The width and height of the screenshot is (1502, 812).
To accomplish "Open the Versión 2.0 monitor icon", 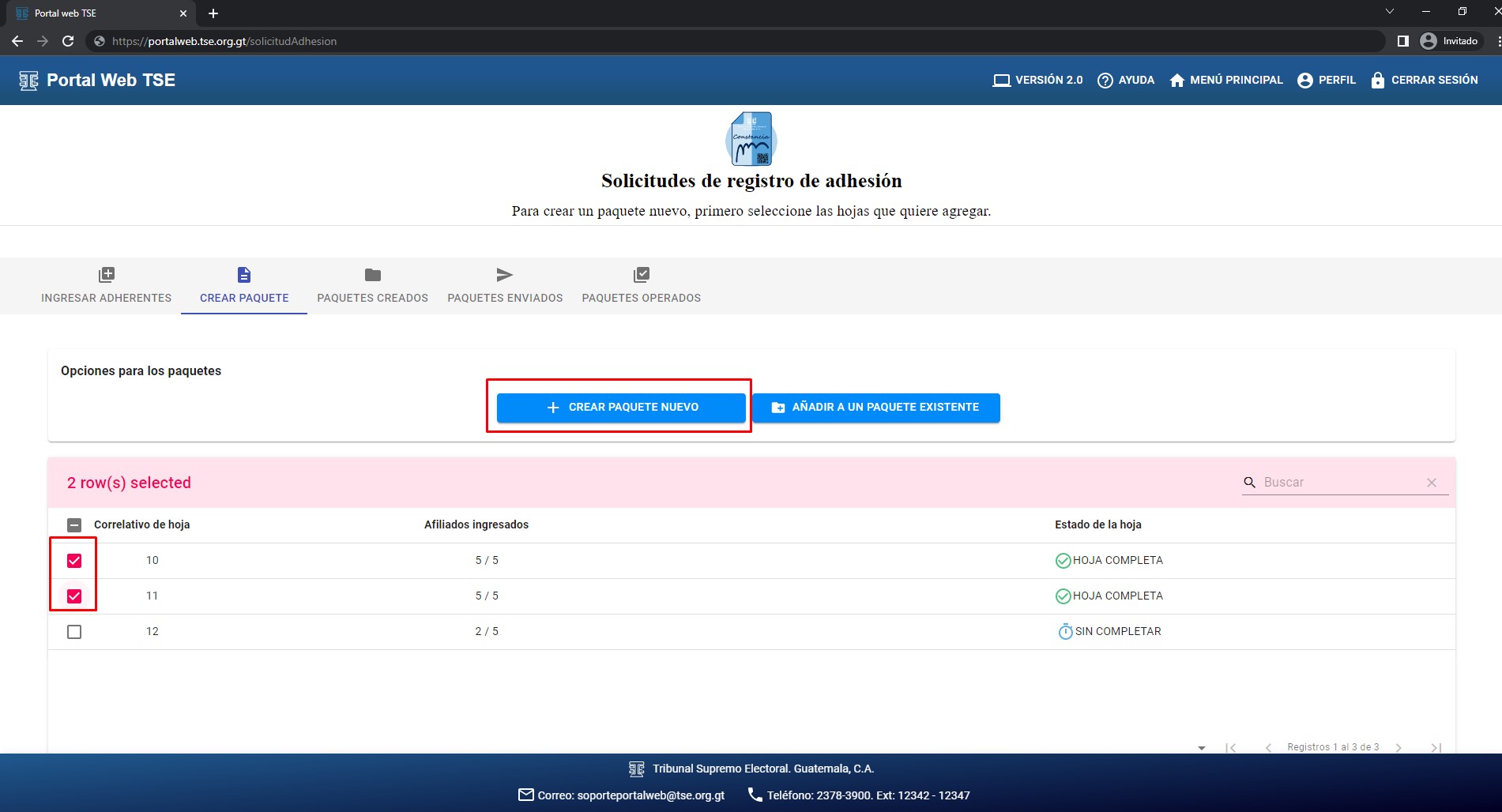I will point(1001,81).
